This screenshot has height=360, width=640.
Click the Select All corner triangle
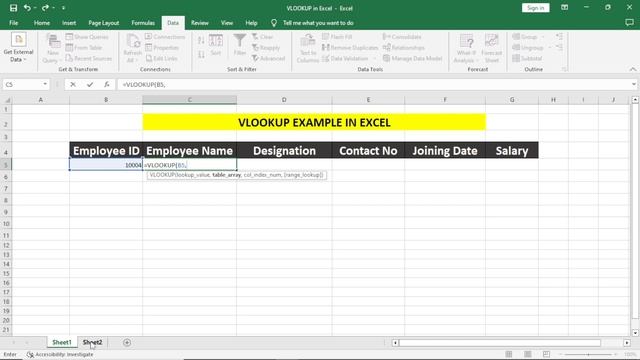click(6, 100)
